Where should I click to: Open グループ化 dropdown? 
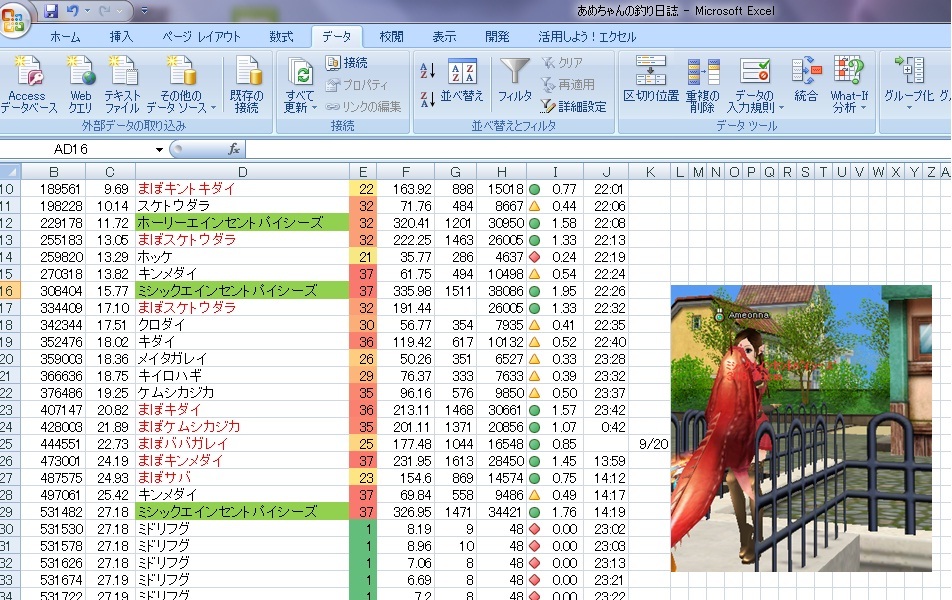pos(908,84)
